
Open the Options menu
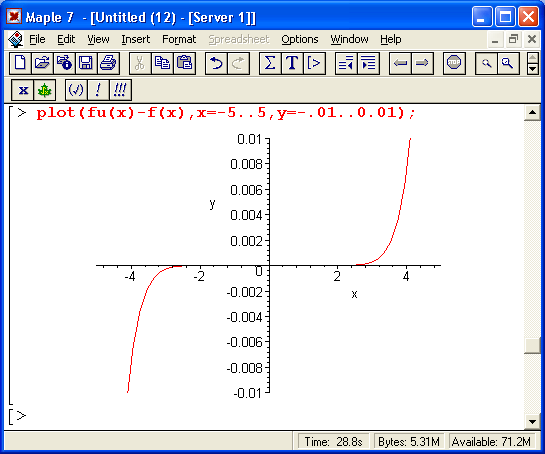pos(300,39)
